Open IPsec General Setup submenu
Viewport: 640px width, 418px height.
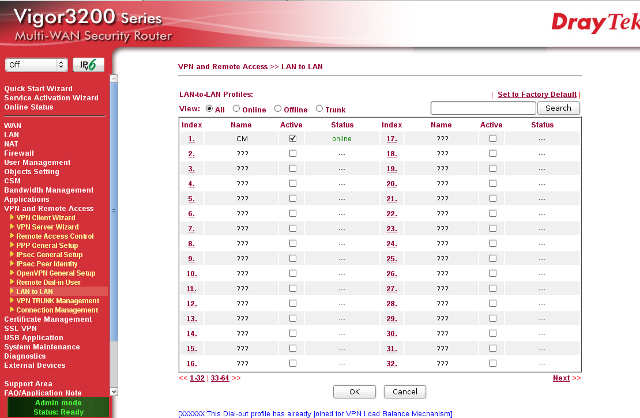point(49,255)
